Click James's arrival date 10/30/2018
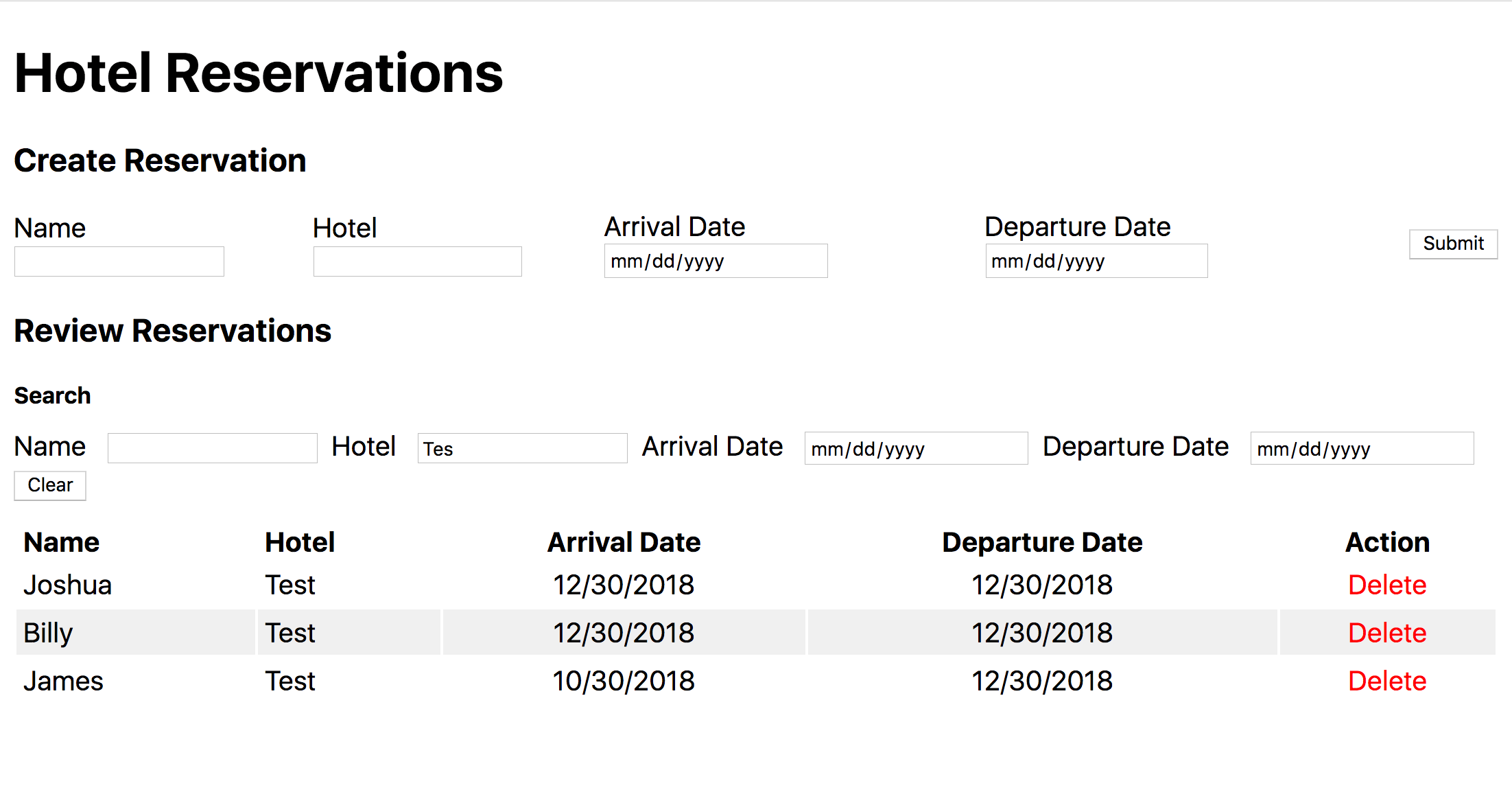The width and height of the screenshot is (1512, 792). click(624, 681)
